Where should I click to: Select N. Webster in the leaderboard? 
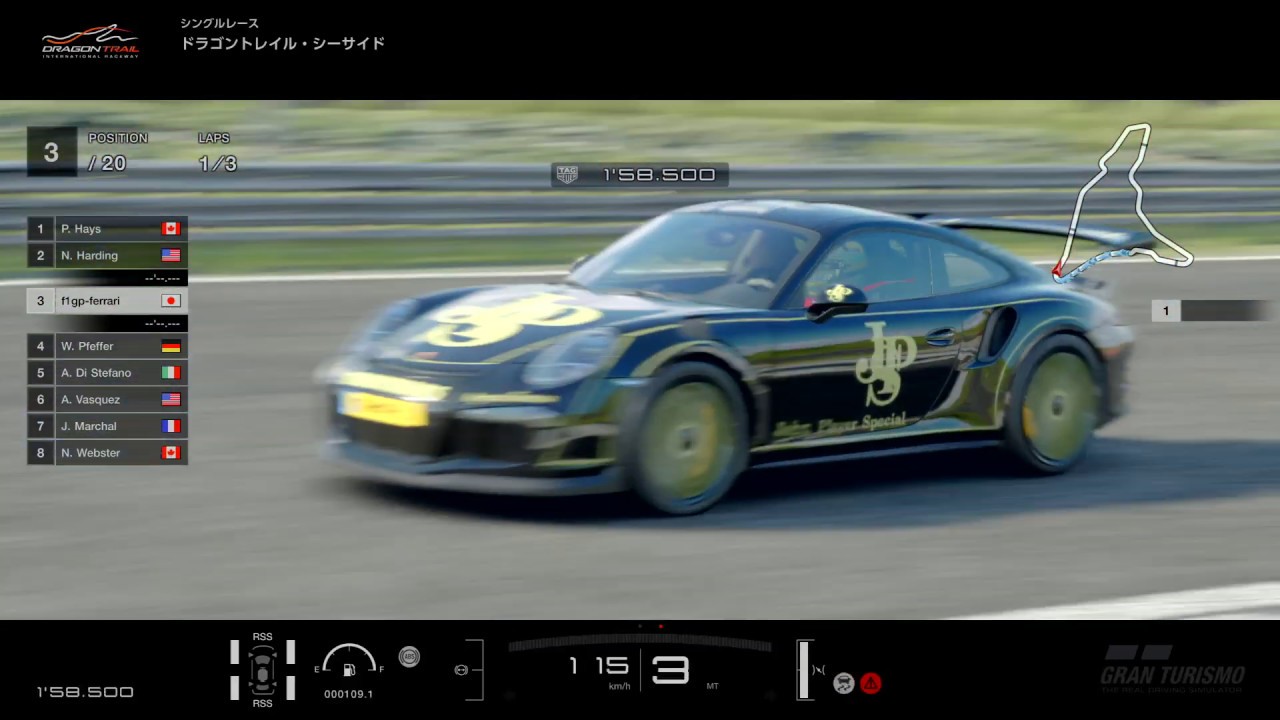pos(107,453)
